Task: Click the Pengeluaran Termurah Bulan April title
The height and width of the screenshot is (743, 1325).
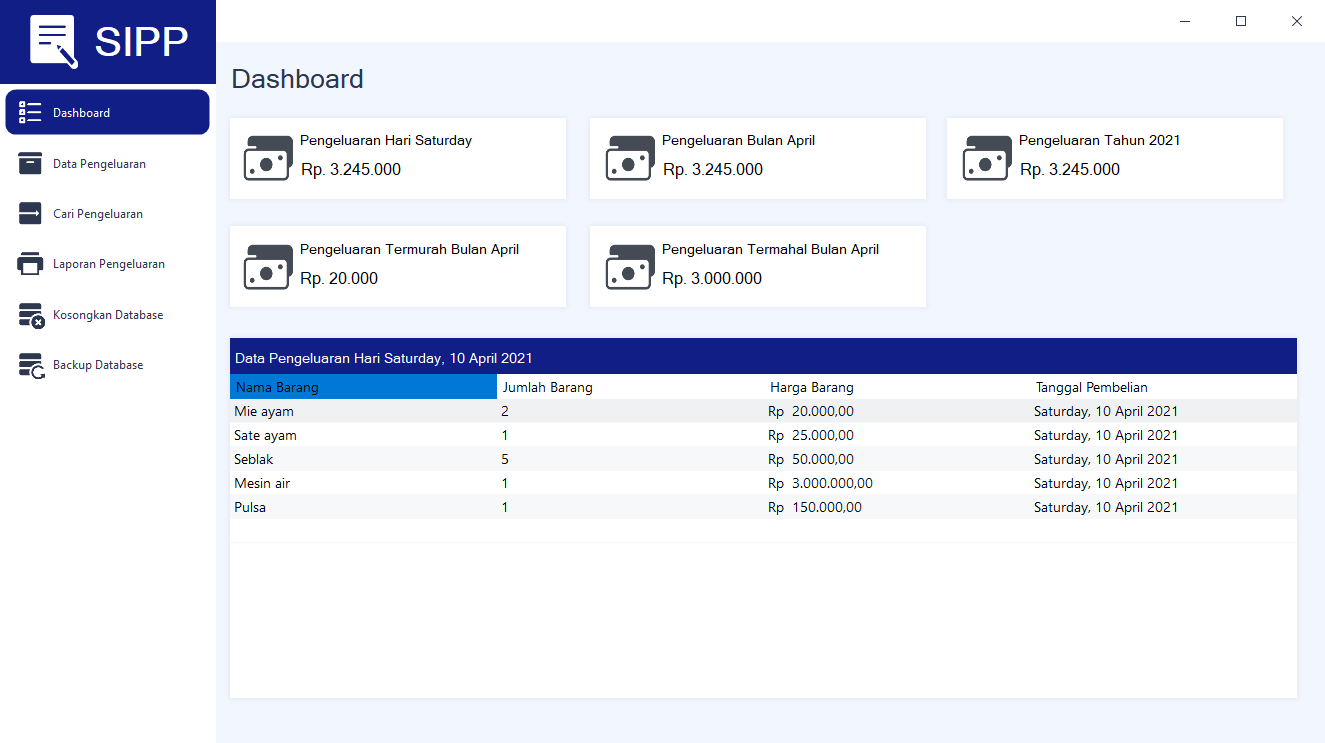Action: pos(410,249)
